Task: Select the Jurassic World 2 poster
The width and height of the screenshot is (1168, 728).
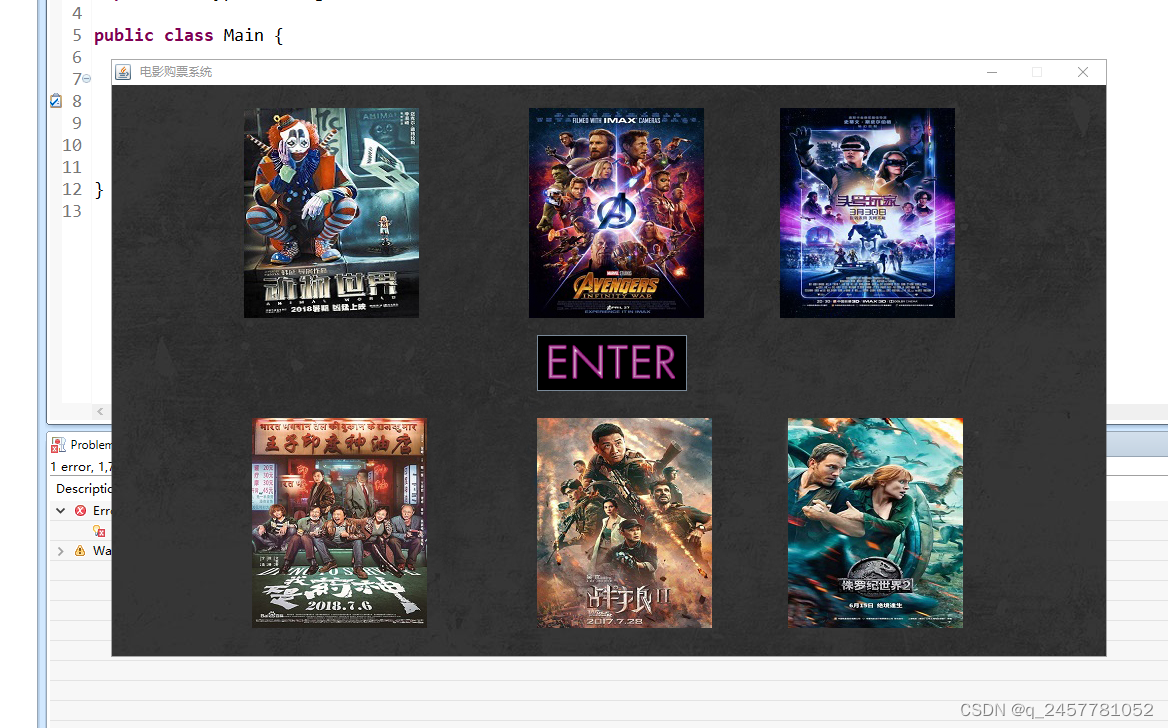Action: (x=875, y=522)
